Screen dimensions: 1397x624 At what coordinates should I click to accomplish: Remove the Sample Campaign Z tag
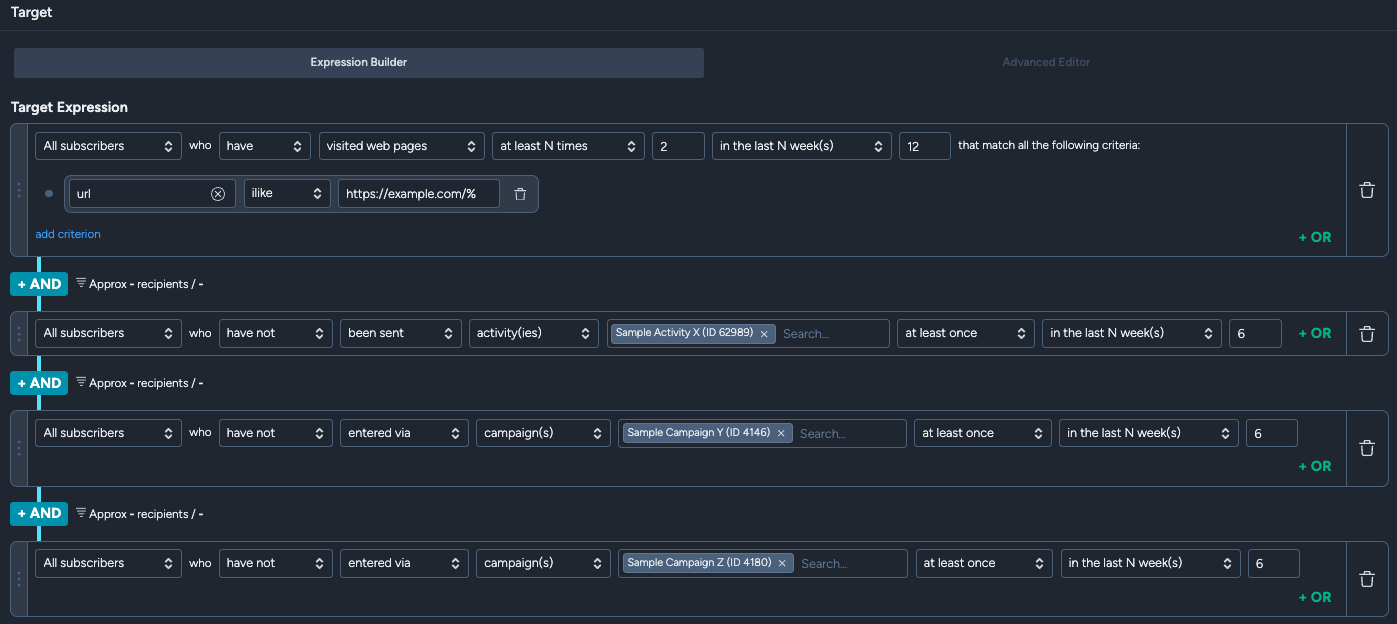[782, 563]
